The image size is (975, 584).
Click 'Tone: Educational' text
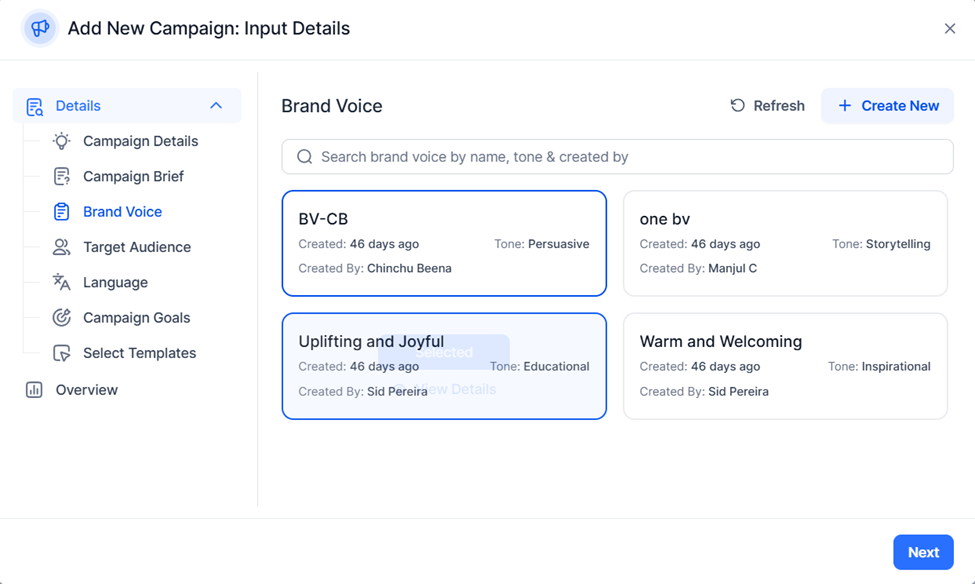[x=539, y=367]
